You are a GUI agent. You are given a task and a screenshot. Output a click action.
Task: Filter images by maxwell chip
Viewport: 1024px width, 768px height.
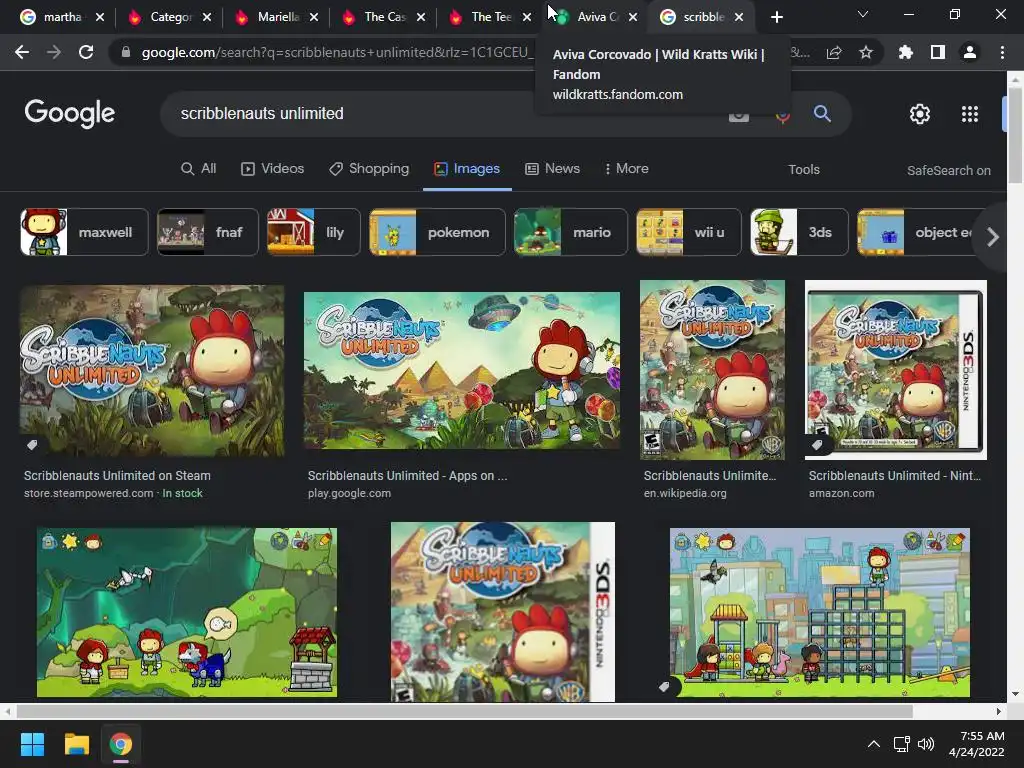pos(84,232)
